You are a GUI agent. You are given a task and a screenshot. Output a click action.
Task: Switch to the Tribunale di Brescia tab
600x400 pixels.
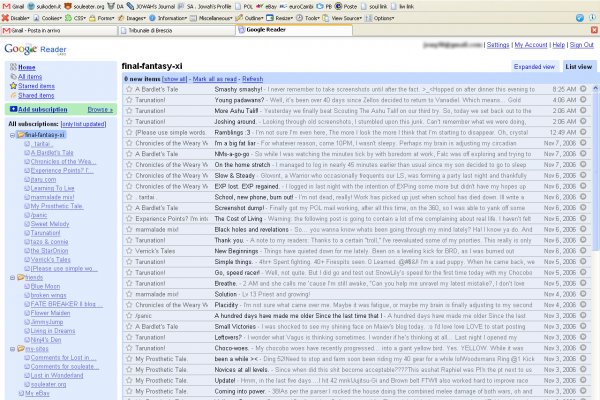tap(176, 31)
